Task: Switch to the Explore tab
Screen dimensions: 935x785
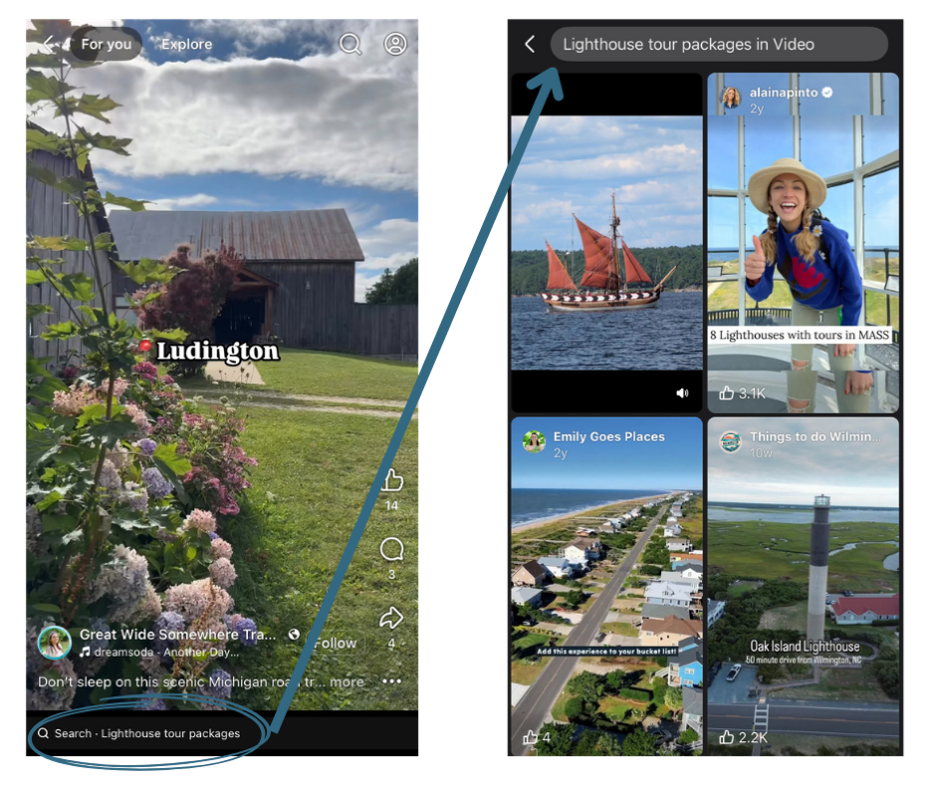Action: coord(186,44)
